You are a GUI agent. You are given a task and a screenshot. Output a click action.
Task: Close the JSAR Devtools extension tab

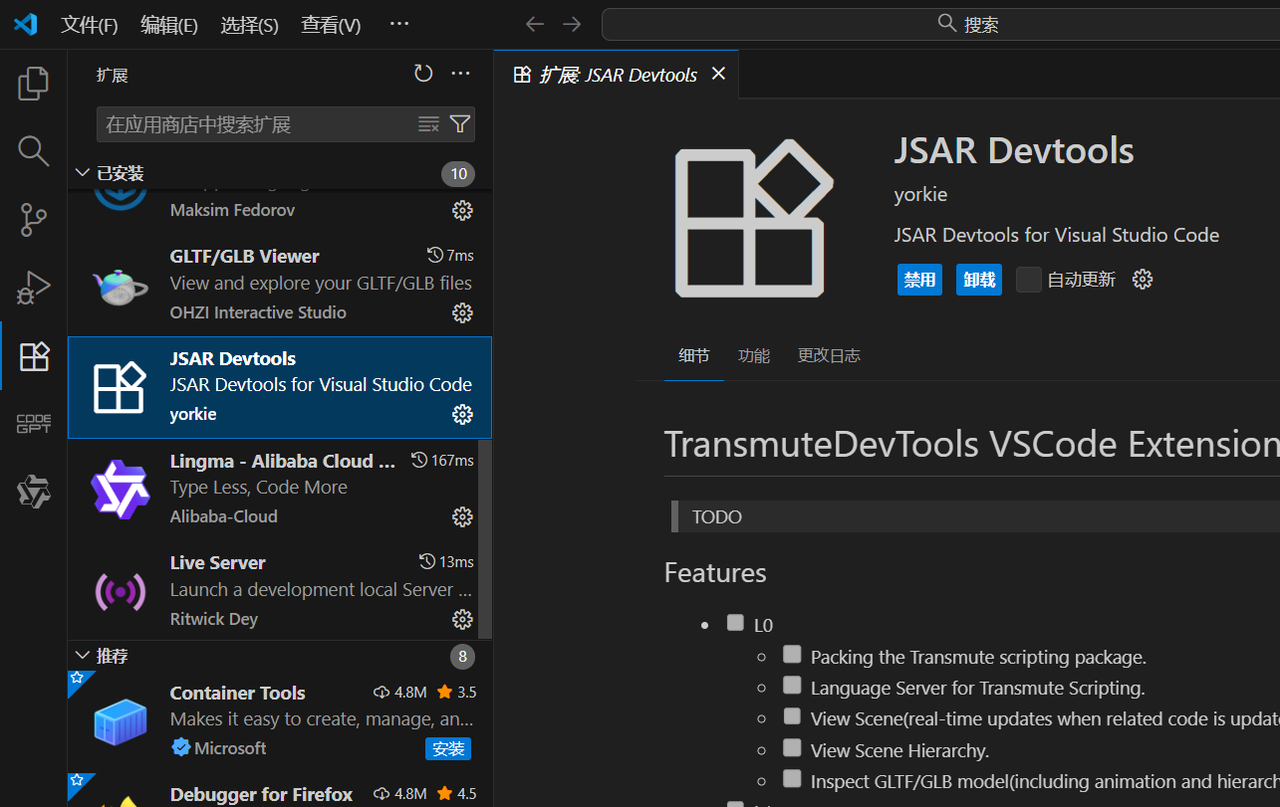[718, 74]
